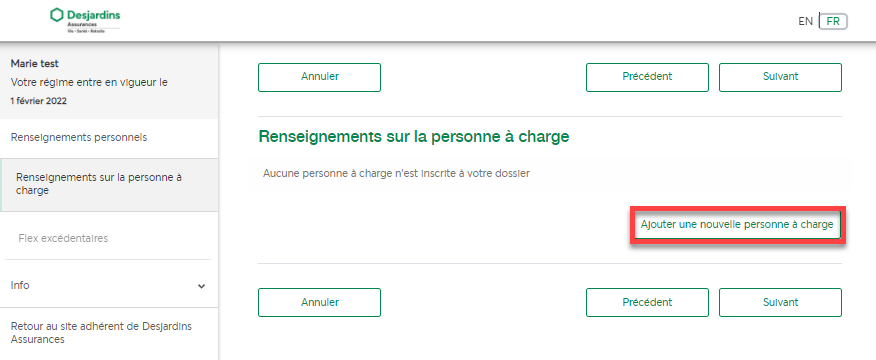Click the Aucune personne à charge message
Screen dimensions: 876x360
(x=396, y=173)
